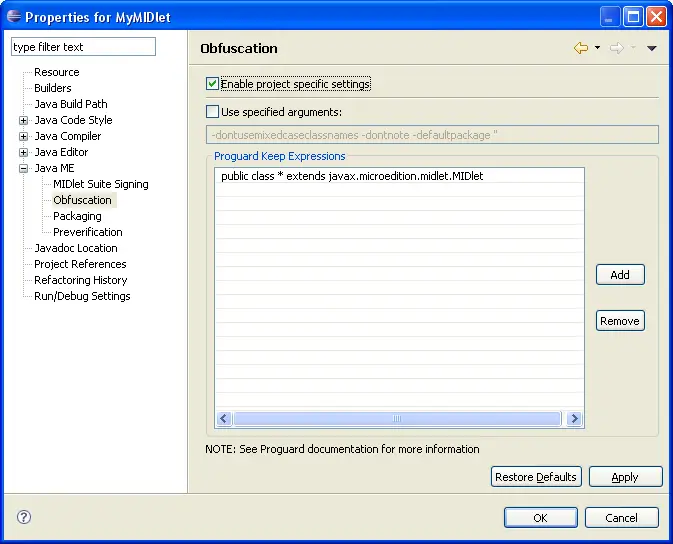Collapse the Java ME tree node
Screen dimensions: 673x544
tap(23, 168)
